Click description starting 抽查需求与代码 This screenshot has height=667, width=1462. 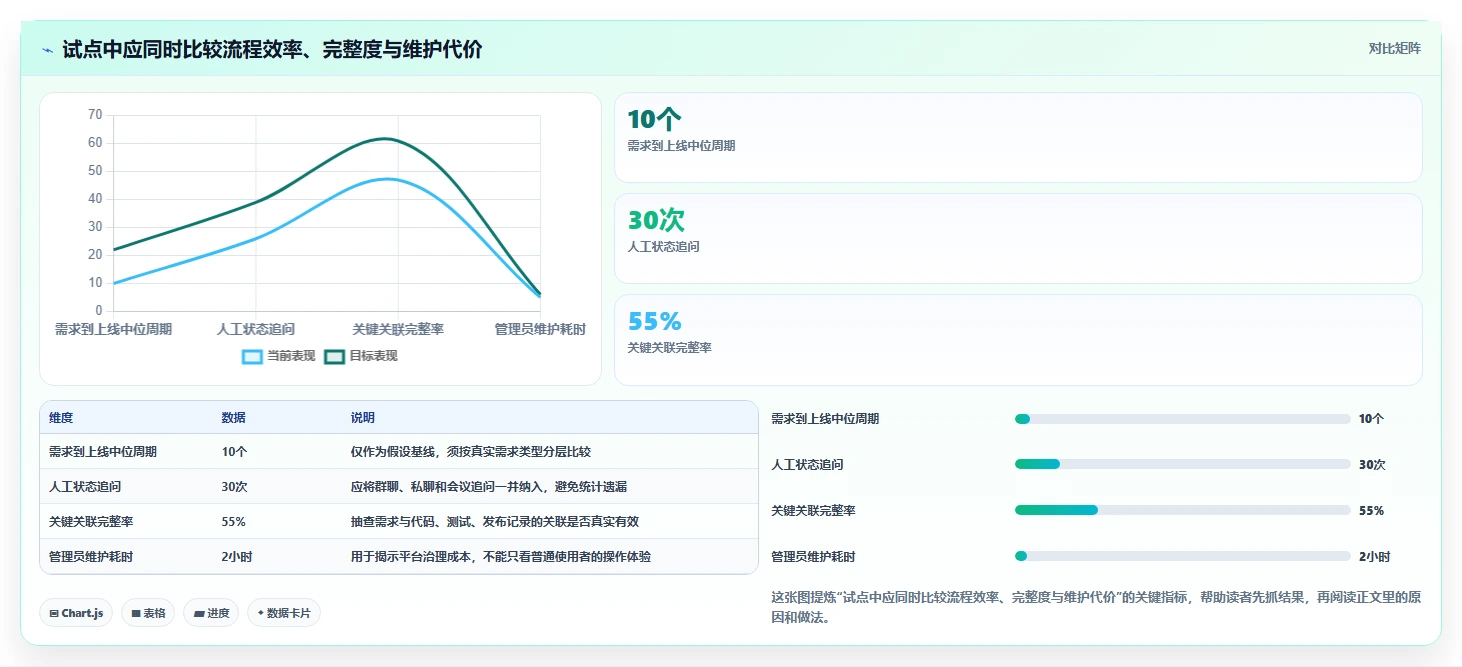point(495,522)
